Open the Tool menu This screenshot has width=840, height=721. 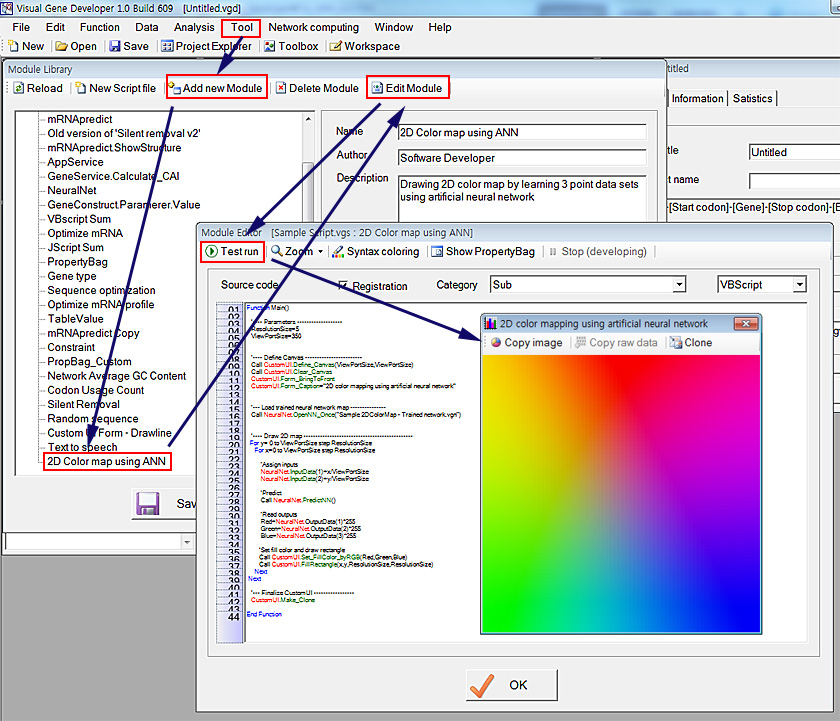pyautogui.click(x=241, y=27)
